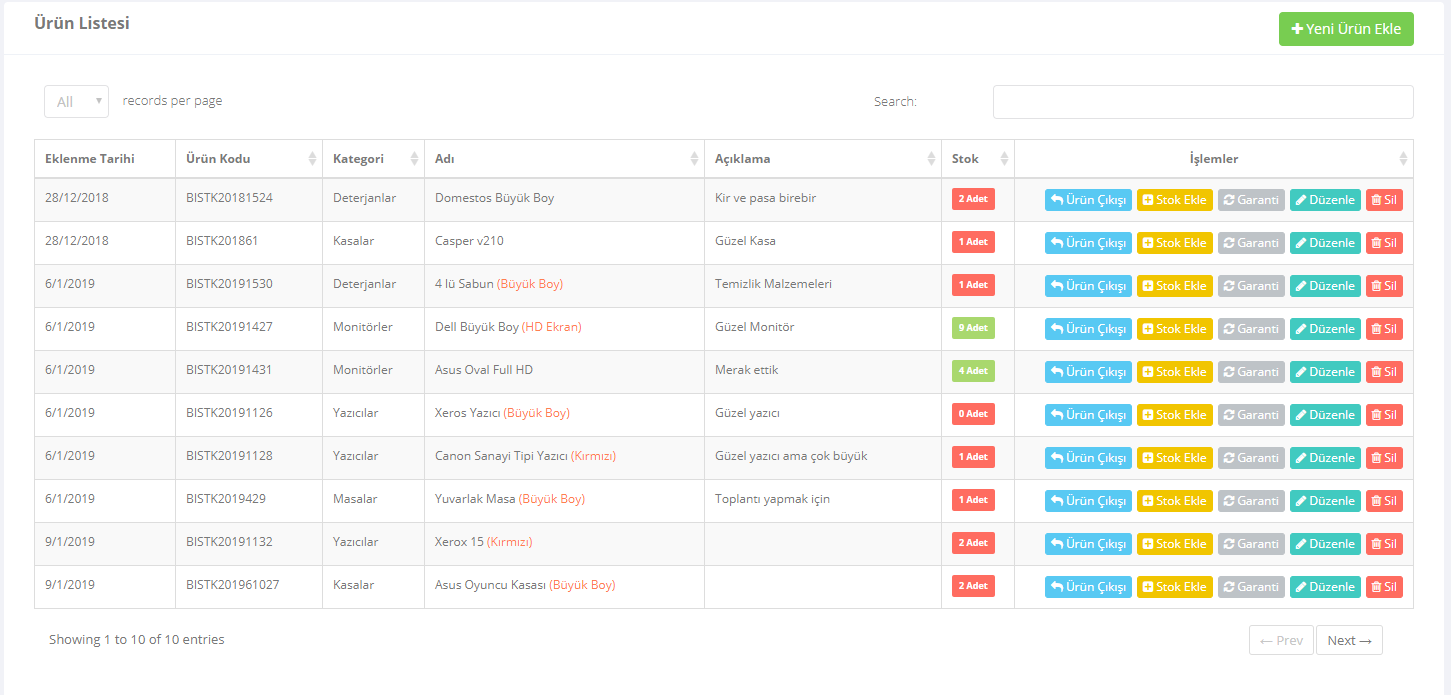Screen dimensions: 1451x695
Task: Click the 9 Adet stock badge
Action: (x=973, y=327)
